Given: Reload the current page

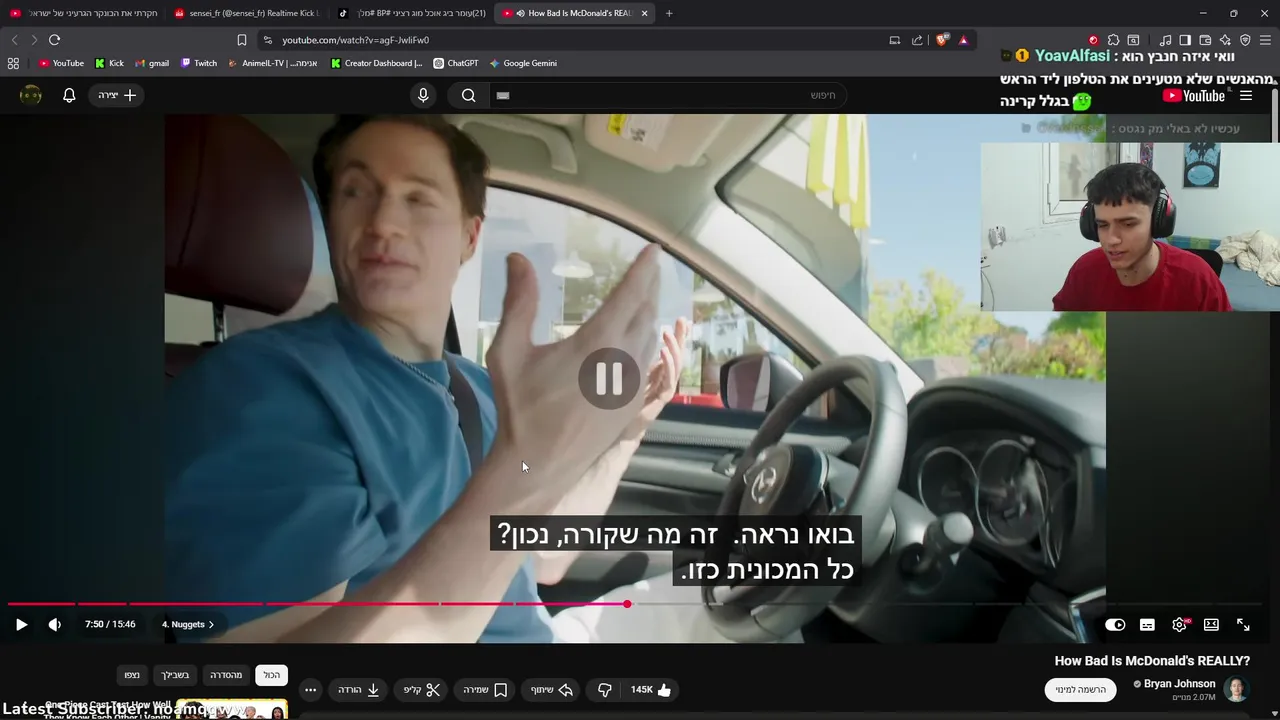Looking at the screenshot, I should tap(54, 40).
